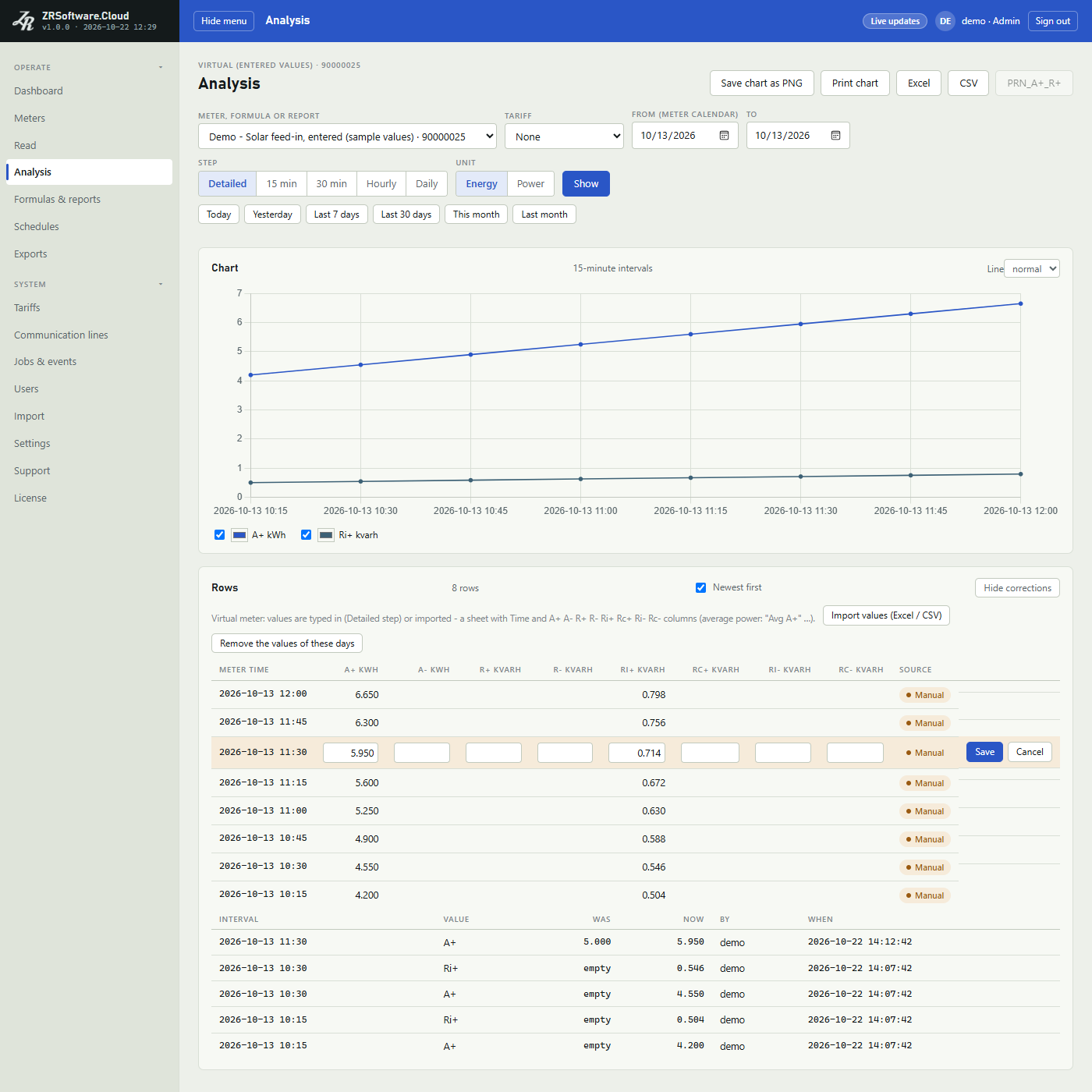Click the ZRSoftware.Cloud logo icon
Image resolution: width=1092 pixels, height=1092 pixels.
23,21
